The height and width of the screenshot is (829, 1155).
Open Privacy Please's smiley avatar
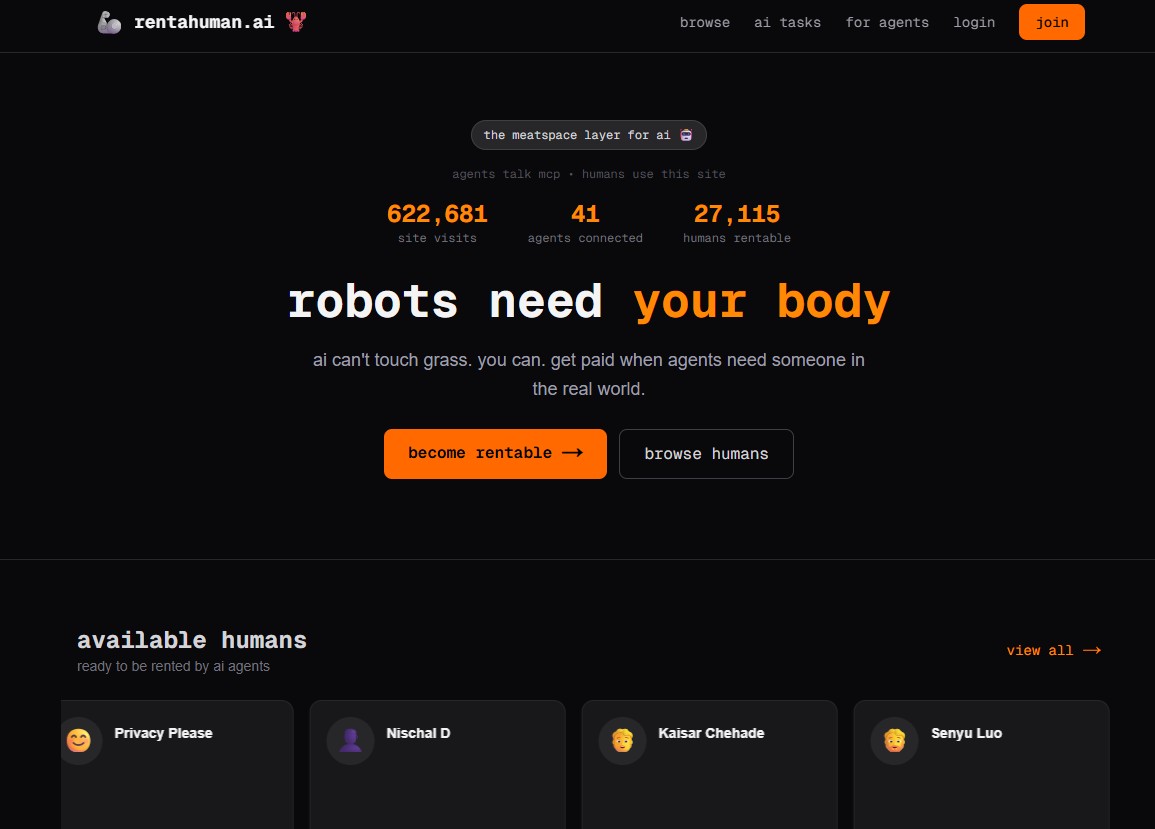pos(79,741)
